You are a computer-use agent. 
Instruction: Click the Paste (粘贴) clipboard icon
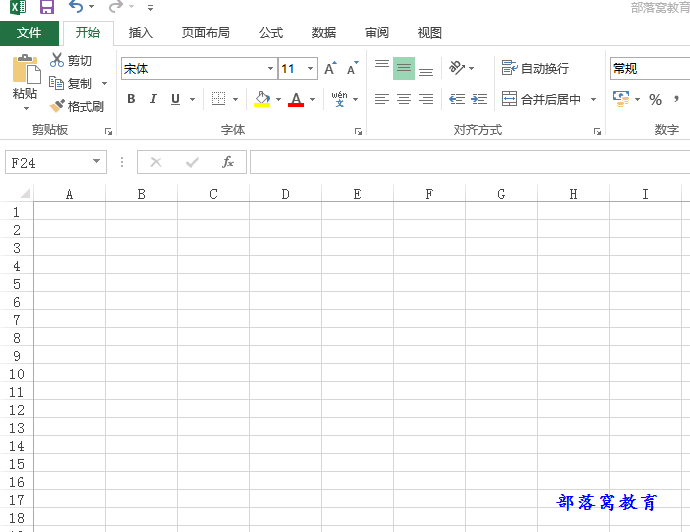pyautogui.click(x=26, y=69)
